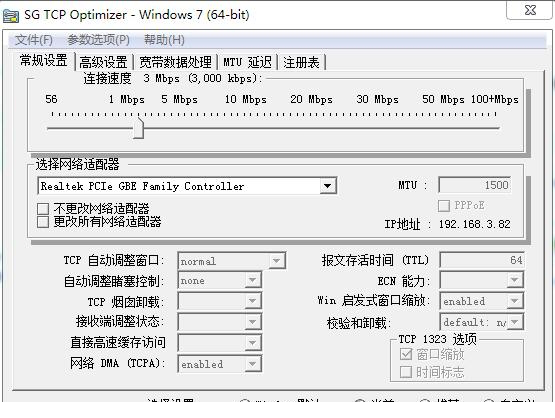Click the connection speed slider thumb
This screenshot has width=555, height=418.
138,127
